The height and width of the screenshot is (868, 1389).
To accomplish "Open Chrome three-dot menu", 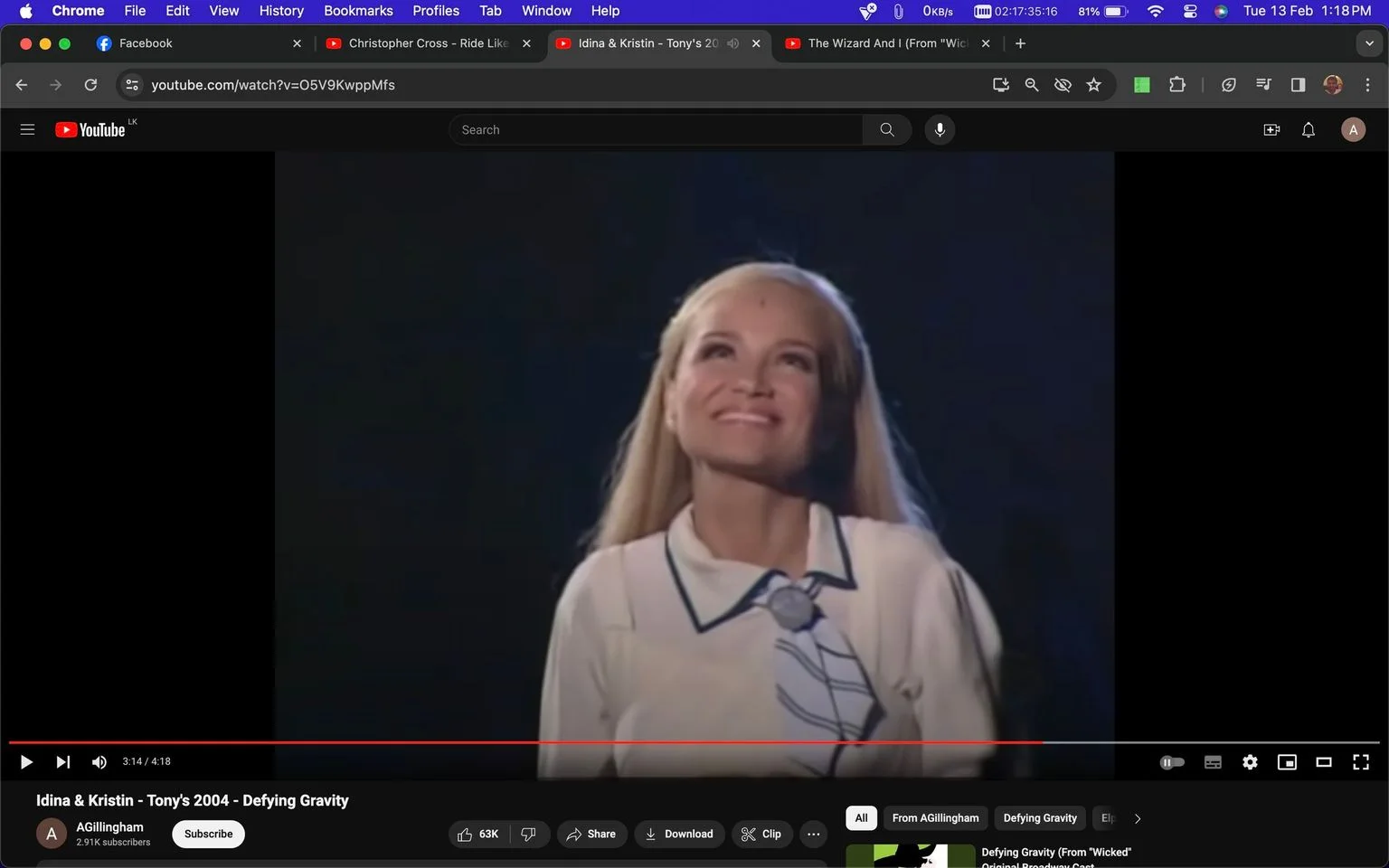I will pyautogui.click(x=1367, y=85).
